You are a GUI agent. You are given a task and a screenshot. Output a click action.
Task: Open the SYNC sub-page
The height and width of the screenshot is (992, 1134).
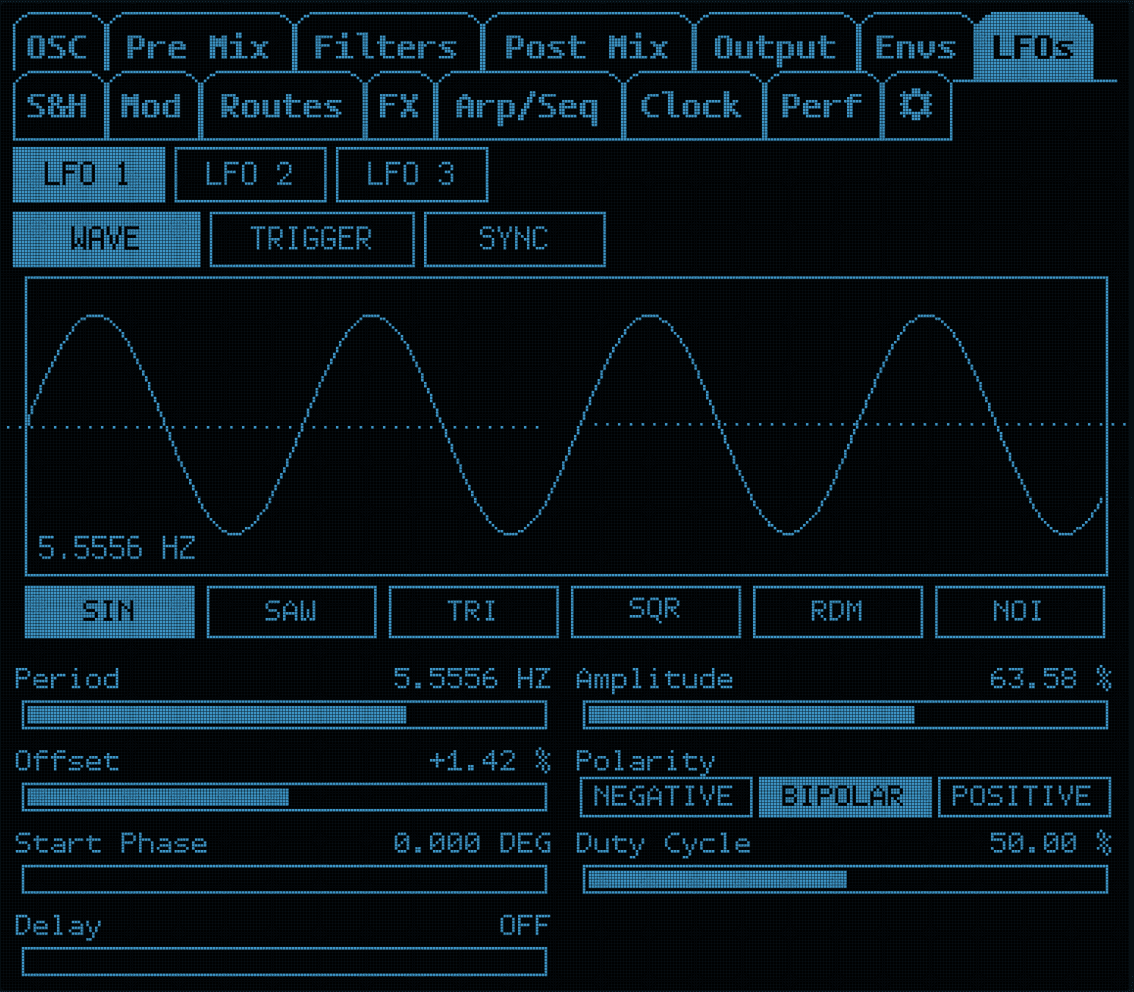(x=514, y=239)
